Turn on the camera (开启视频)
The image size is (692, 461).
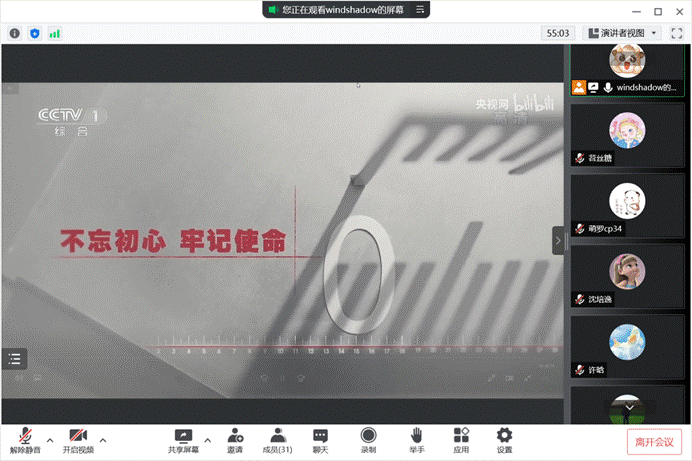click(77, 439)
